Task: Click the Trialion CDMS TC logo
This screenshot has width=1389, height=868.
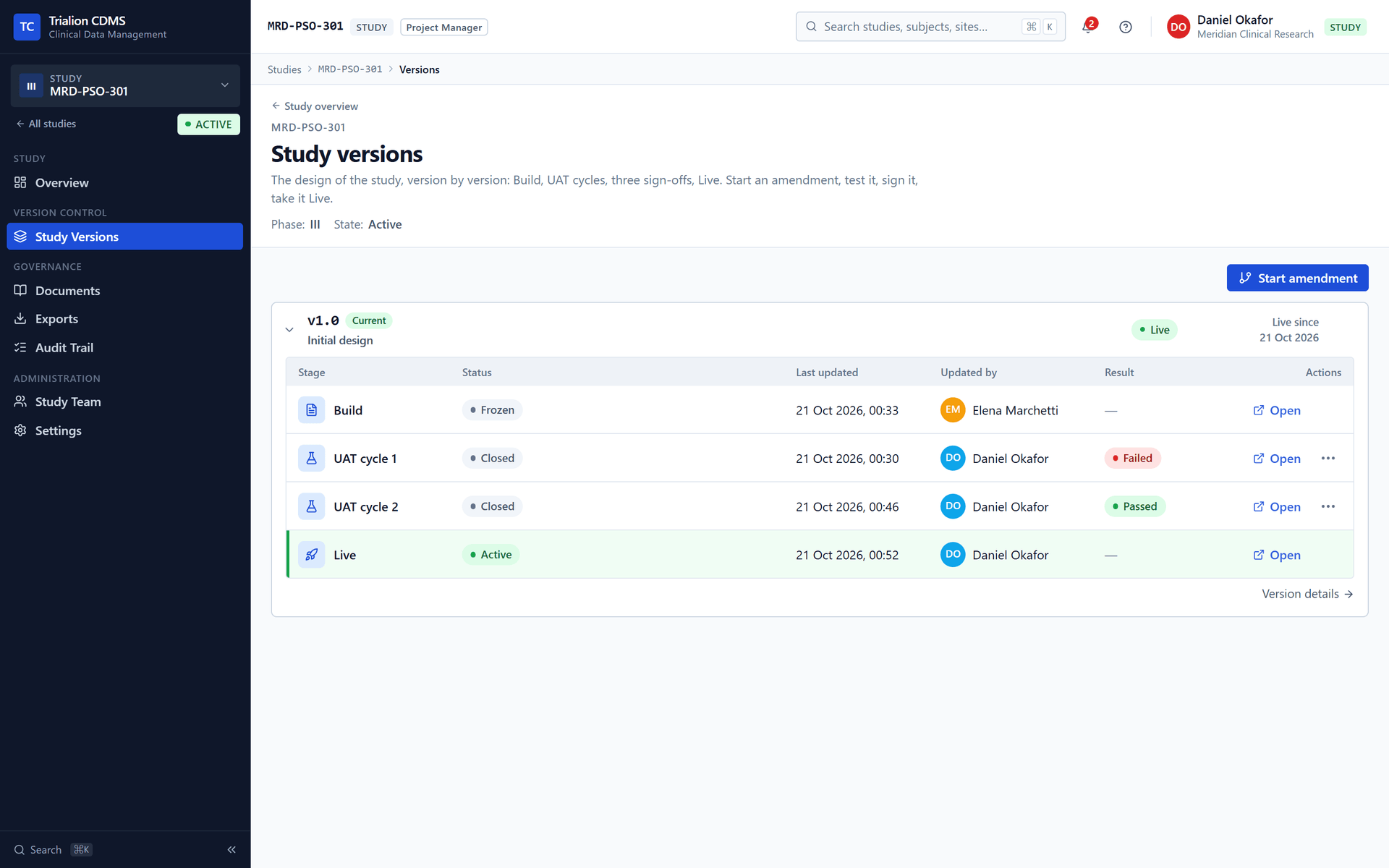Action: coord(27,27)
